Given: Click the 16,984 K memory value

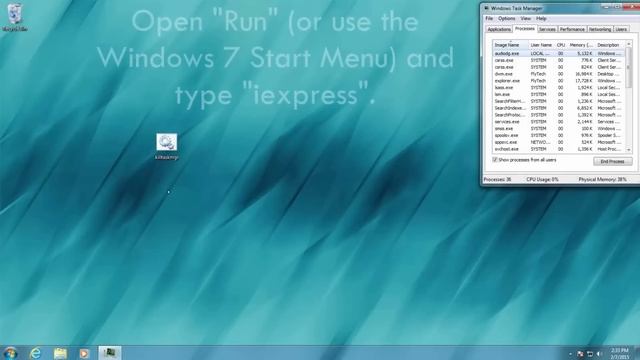Looking at the screenshot, I should click(584, 74).
